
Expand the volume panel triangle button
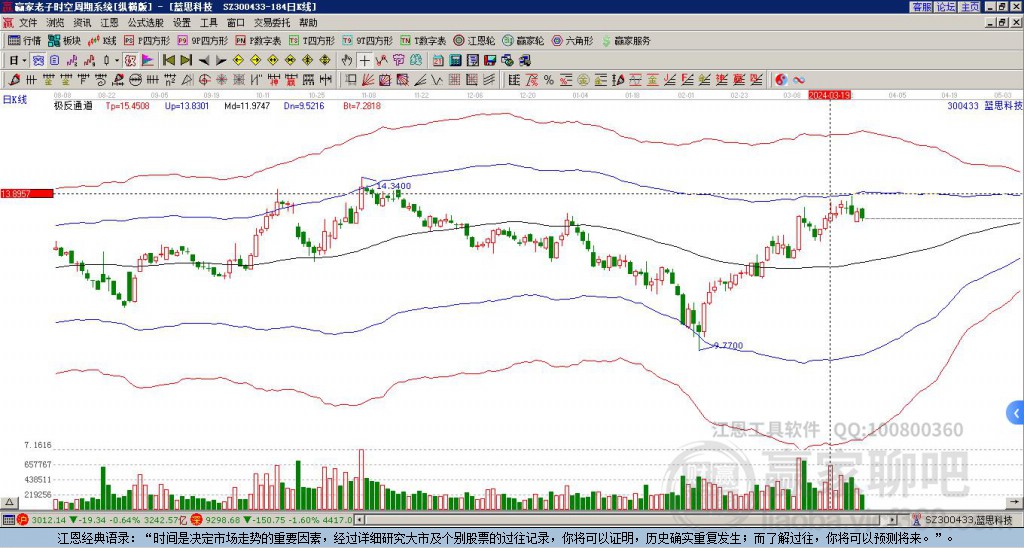tap(10, 503)
